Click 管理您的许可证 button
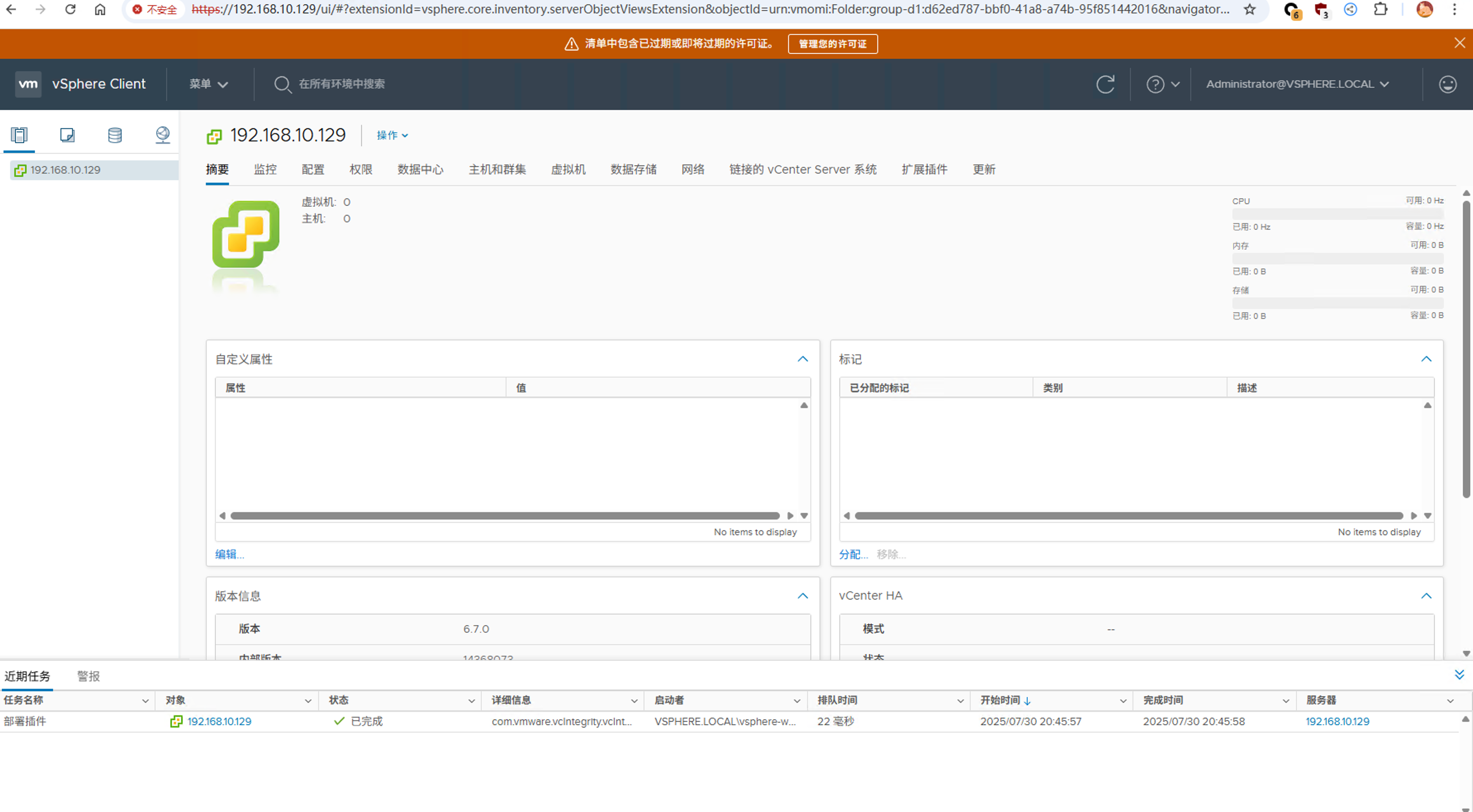1473x812 pixels. 832,44
